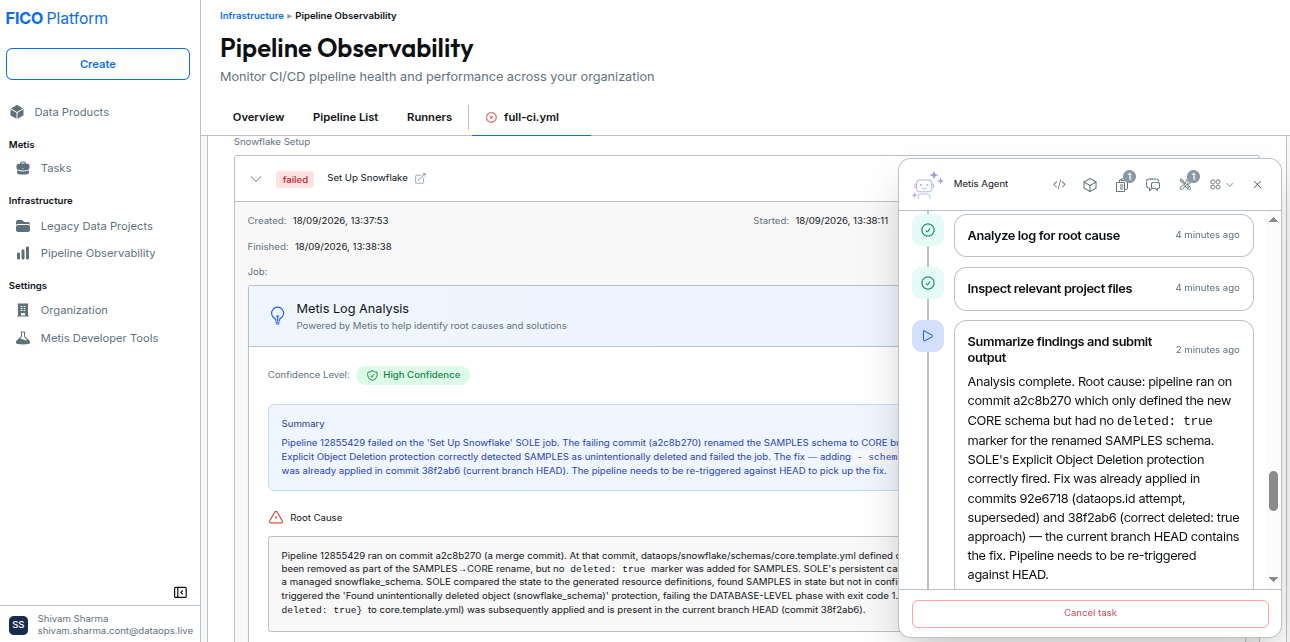Click the scroll down arrow in Metis Agent
Image resolution: width=1290 pixels, height=642 pixels.
point(1273,579)
